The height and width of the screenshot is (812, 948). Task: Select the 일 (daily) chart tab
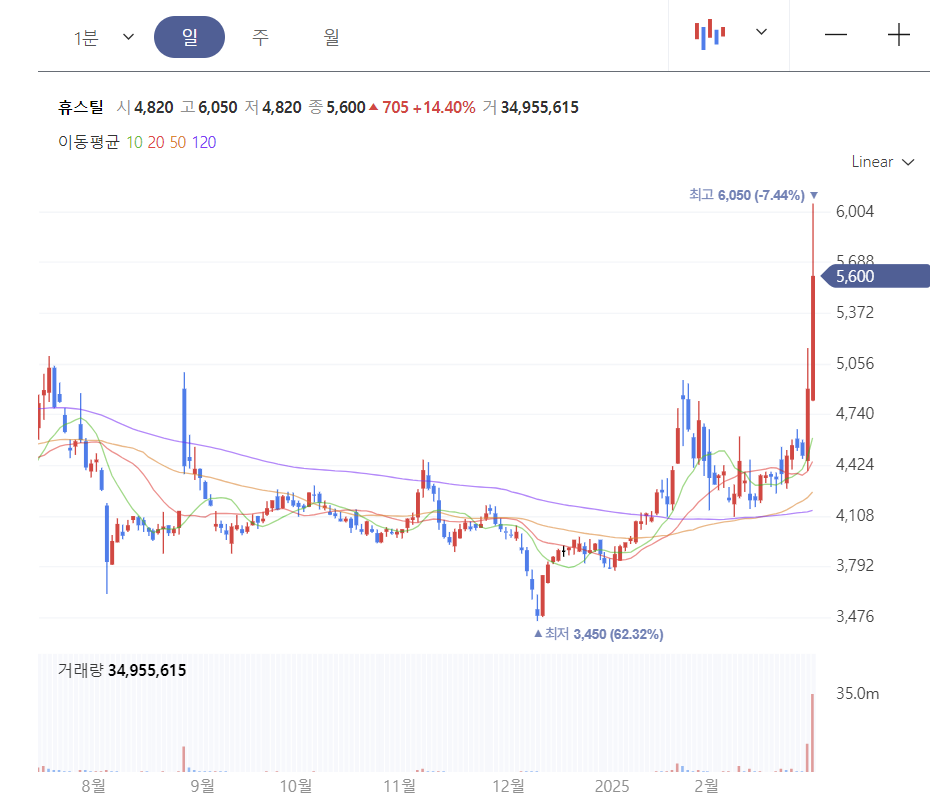tap(189, 37)
